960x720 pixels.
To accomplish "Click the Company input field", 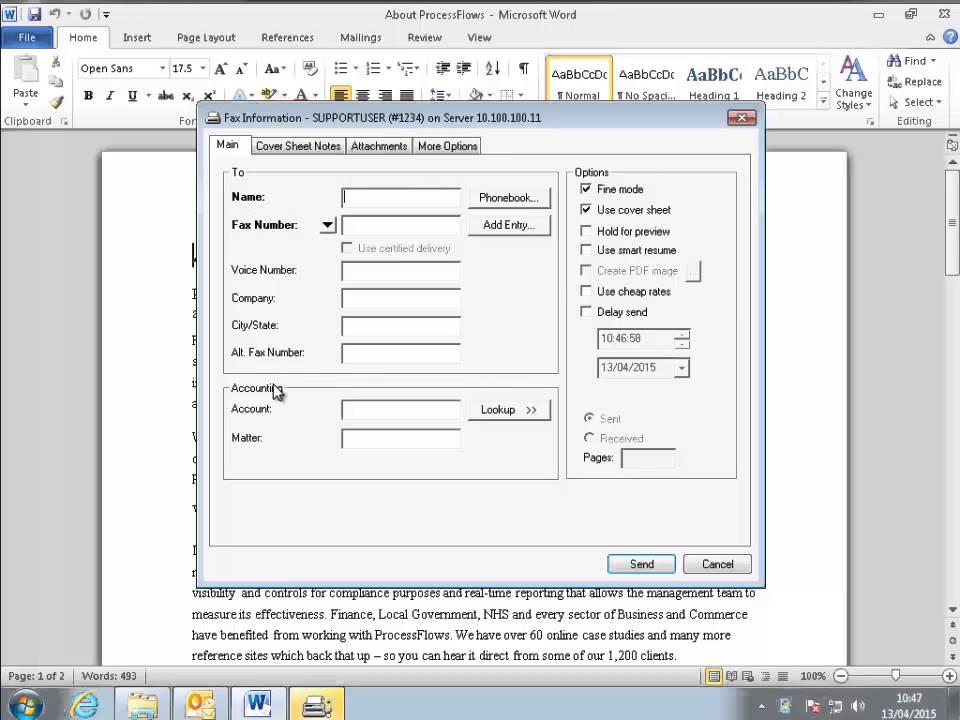I will (401, 298).
